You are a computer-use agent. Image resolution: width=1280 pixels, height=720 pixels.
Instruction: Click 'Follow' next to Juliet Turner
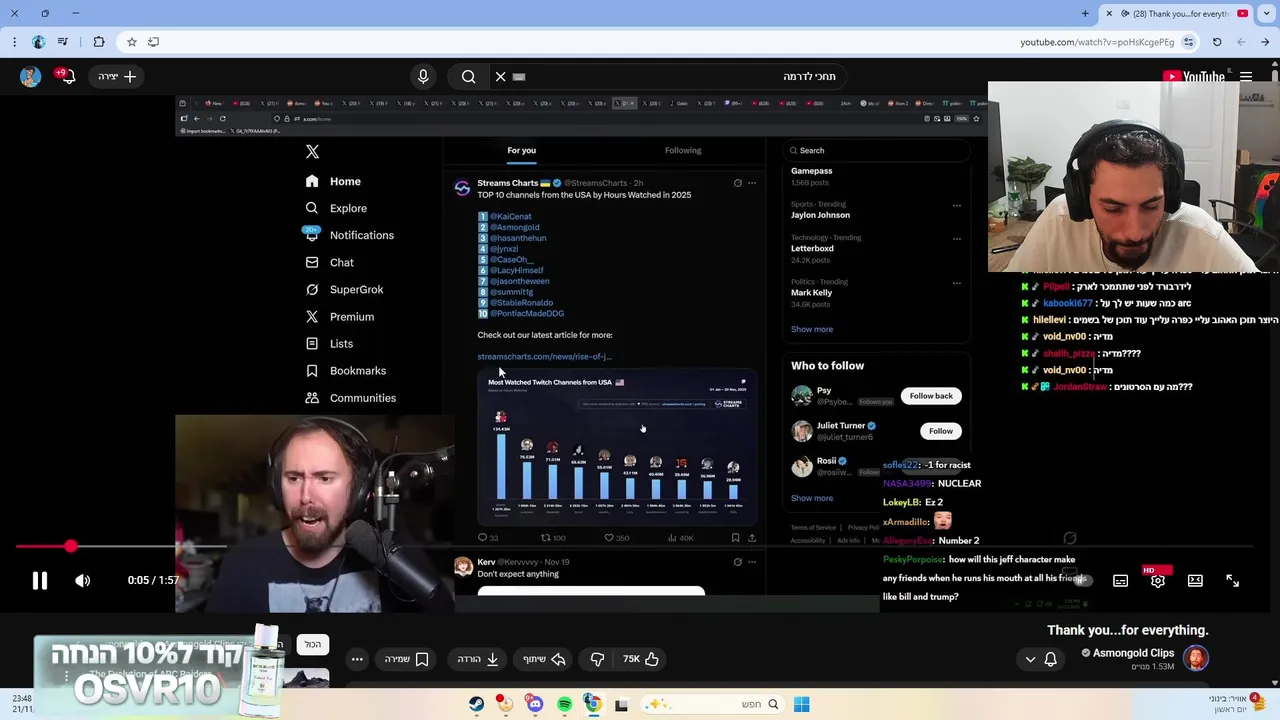pos(940,431)
